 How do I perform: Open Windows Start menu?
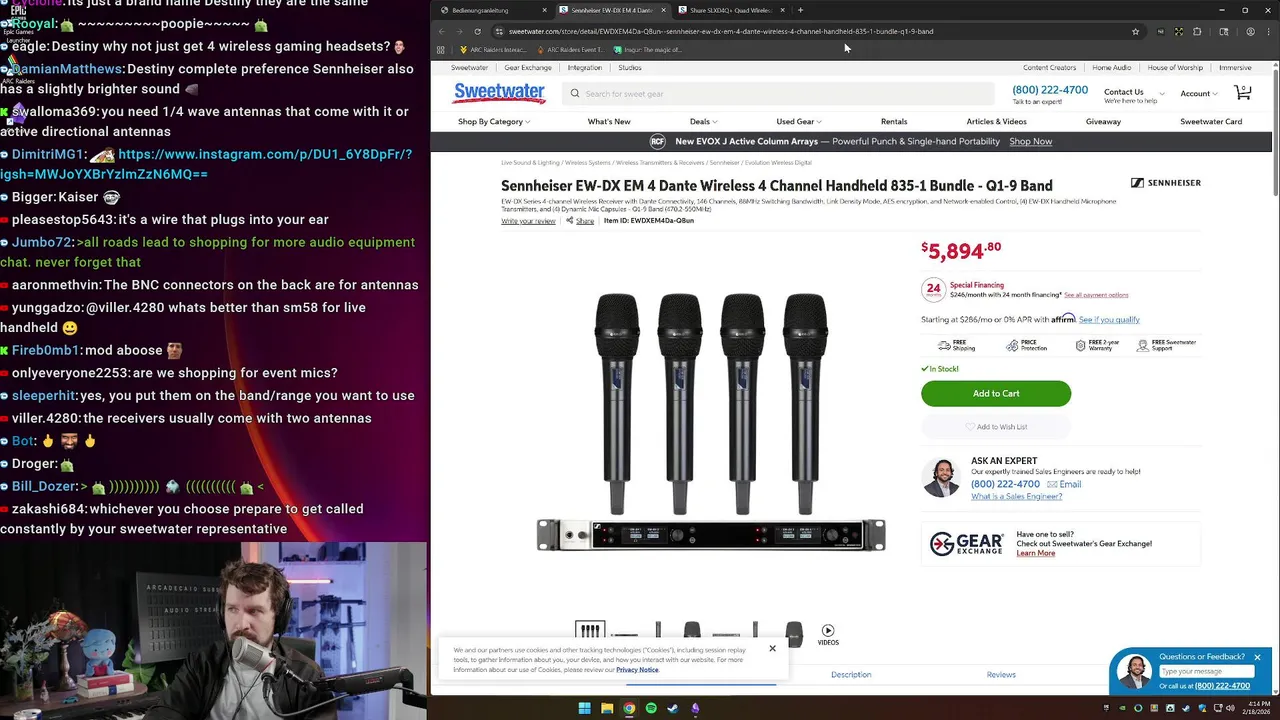tap(584, 709)
